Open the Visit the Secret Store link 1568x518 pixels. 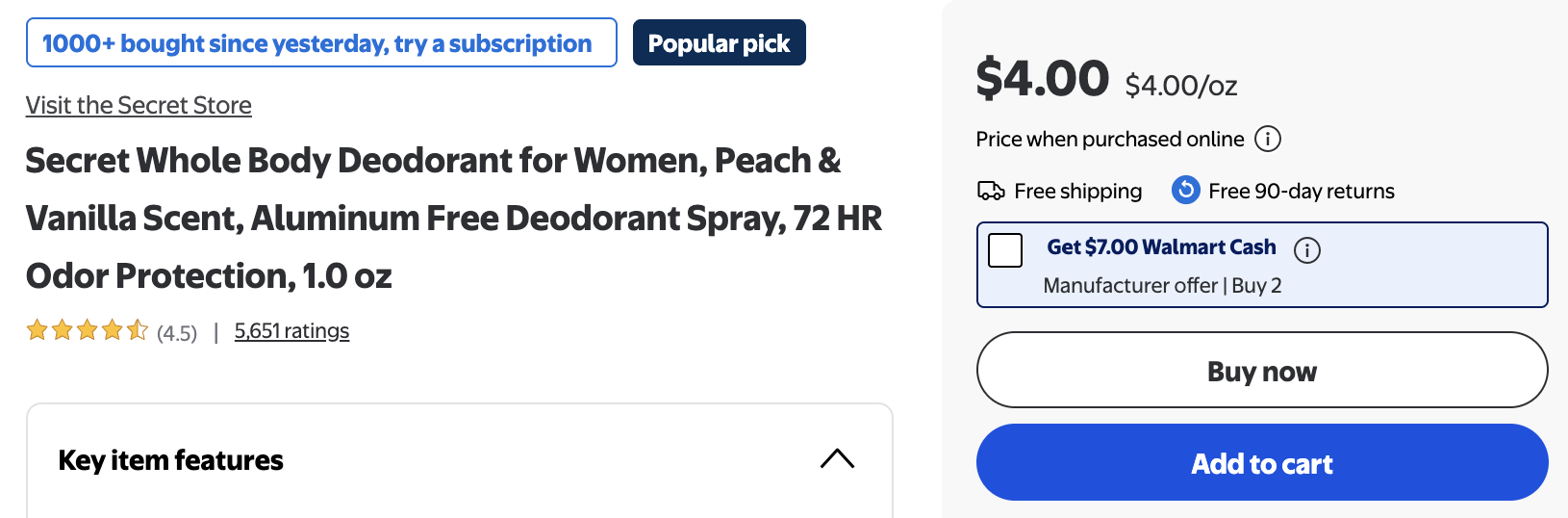pyautogui.click(x=139, y=105)
